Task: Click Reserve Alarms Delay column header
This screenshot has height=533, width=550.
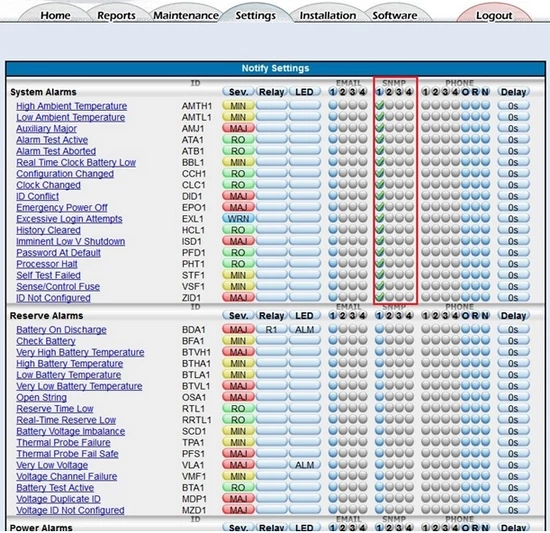Action: point(513,316)
